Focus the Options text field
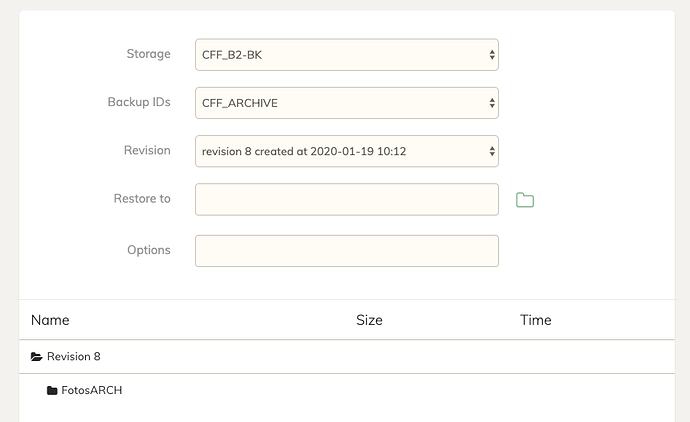The width and height of the screenshot is (690, 422). [x=347, y=251]
